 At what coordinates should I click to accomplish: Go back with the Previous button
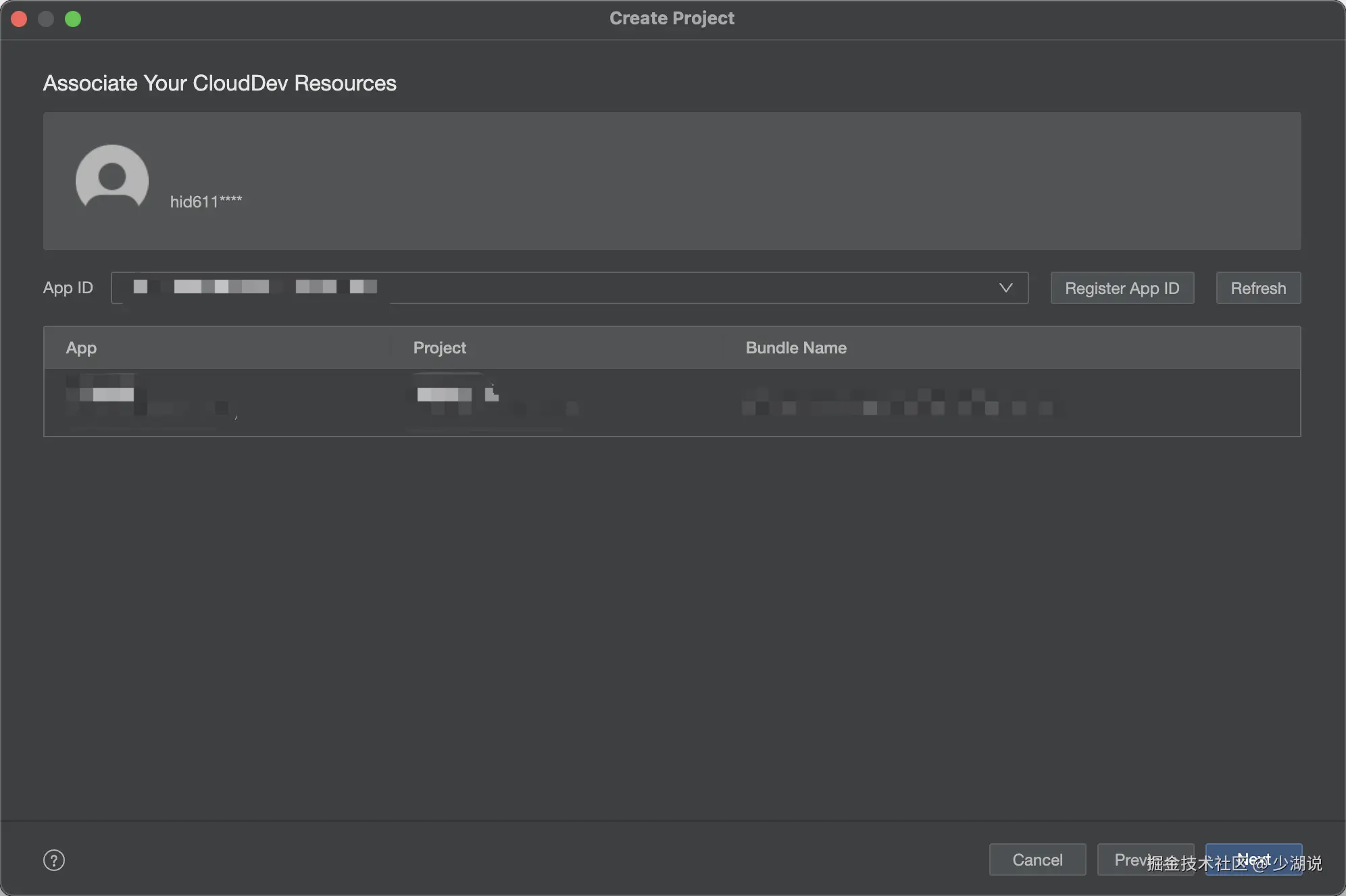click(1127, 860)
